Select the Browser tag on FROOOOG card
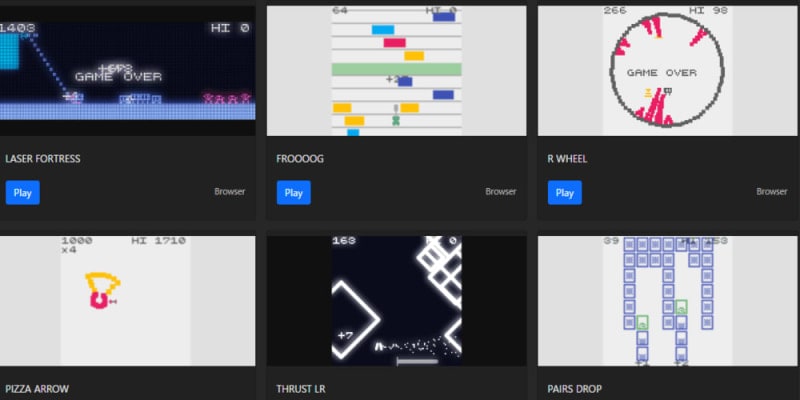800x400 pixels. click(x=500, y=192)
